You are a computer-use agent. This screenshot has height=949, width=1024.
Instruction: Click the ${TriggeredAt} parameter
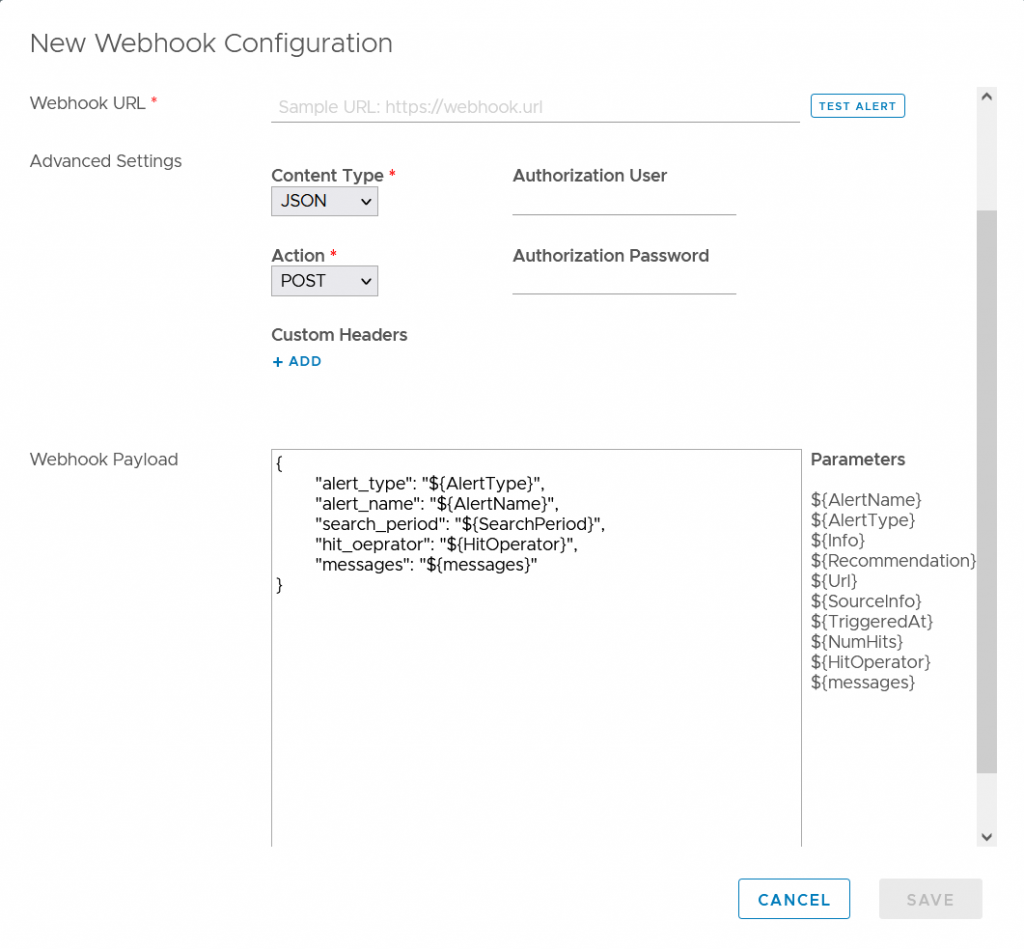point(872,622)
